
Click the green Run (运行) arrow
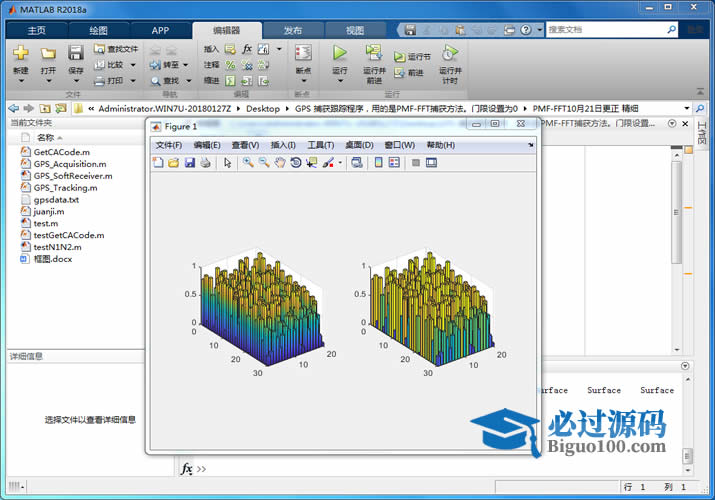click(x=339, y=53)
